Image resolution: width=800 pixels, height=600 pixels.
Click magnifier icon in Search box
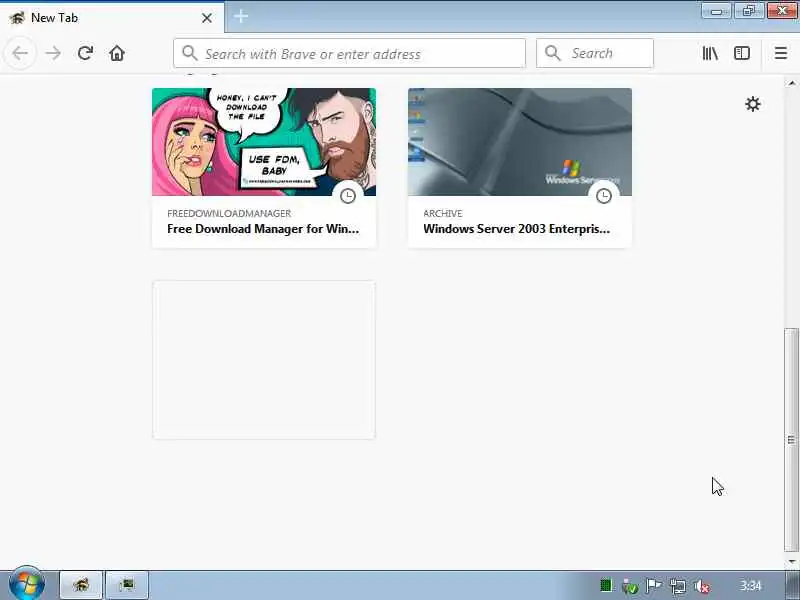tap(553, 53)
